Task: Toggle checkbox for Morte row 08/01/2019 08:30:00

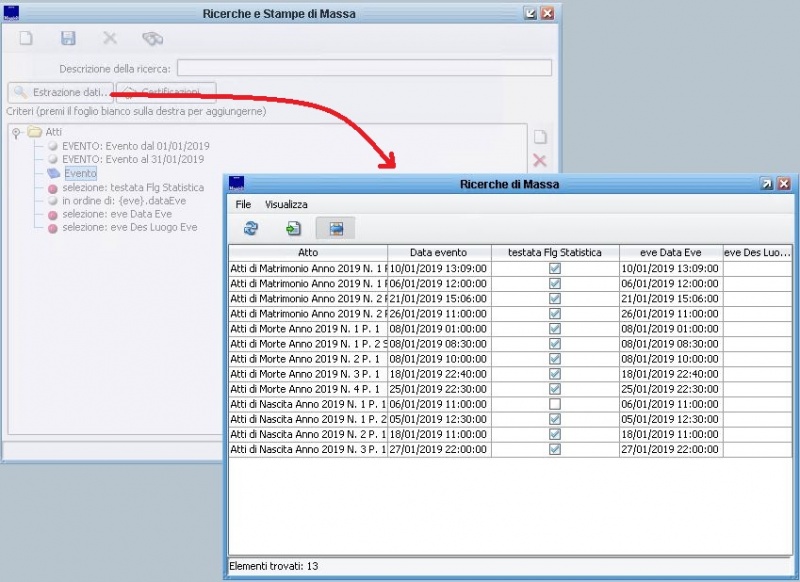Action: [x=555, y=344]
